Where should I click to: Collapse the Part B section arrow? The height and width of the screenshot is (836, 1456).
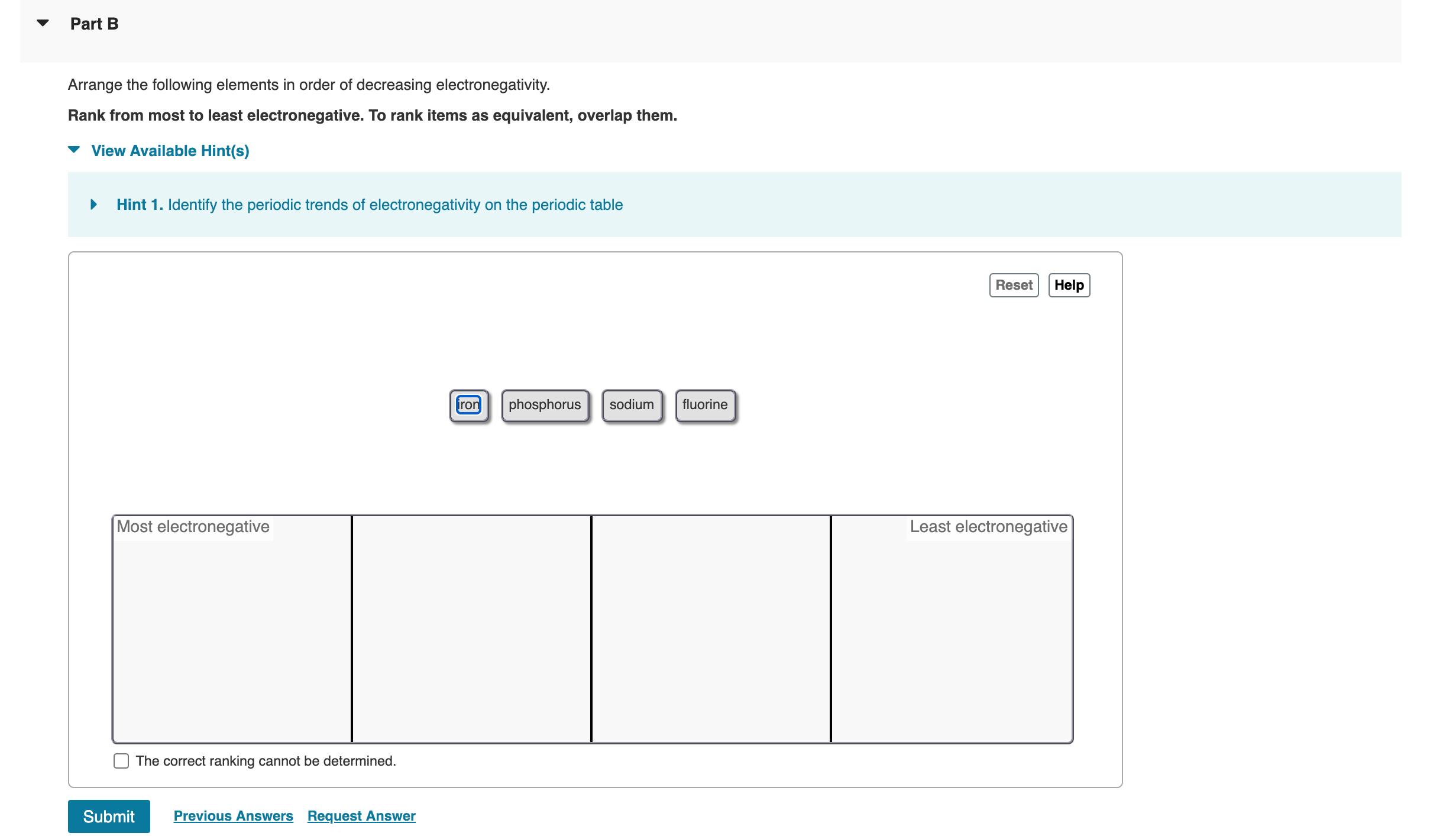[43, 24]
